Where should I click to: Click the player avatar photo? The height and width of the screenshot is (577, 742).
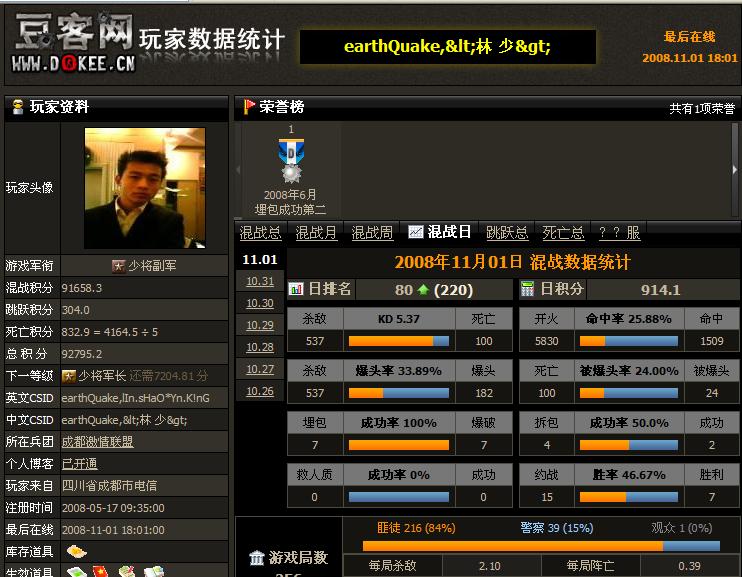tap(145, 187)
